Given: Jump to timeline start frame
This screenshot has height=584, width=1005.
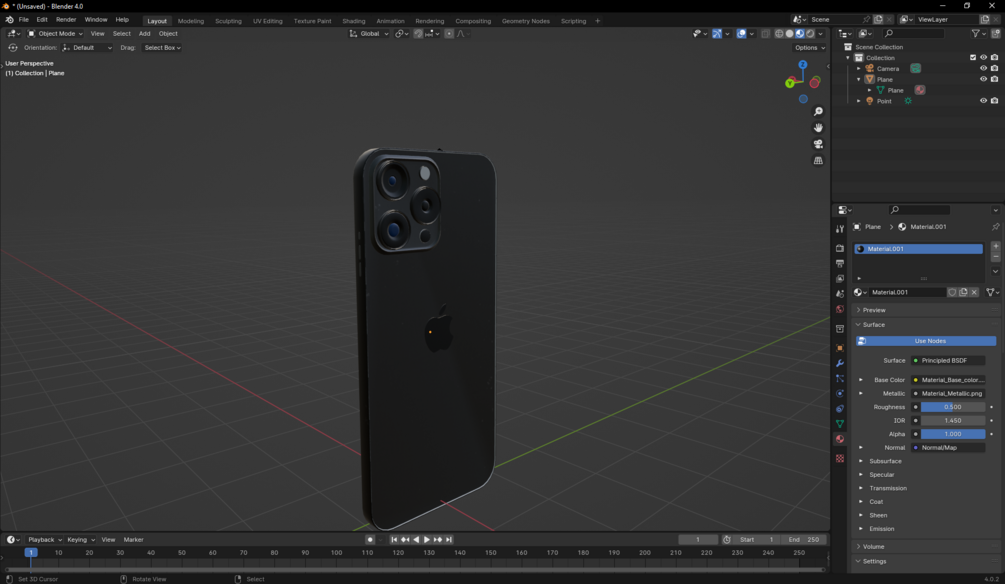Looking at the screenshot, I should (x=394, y=540).
